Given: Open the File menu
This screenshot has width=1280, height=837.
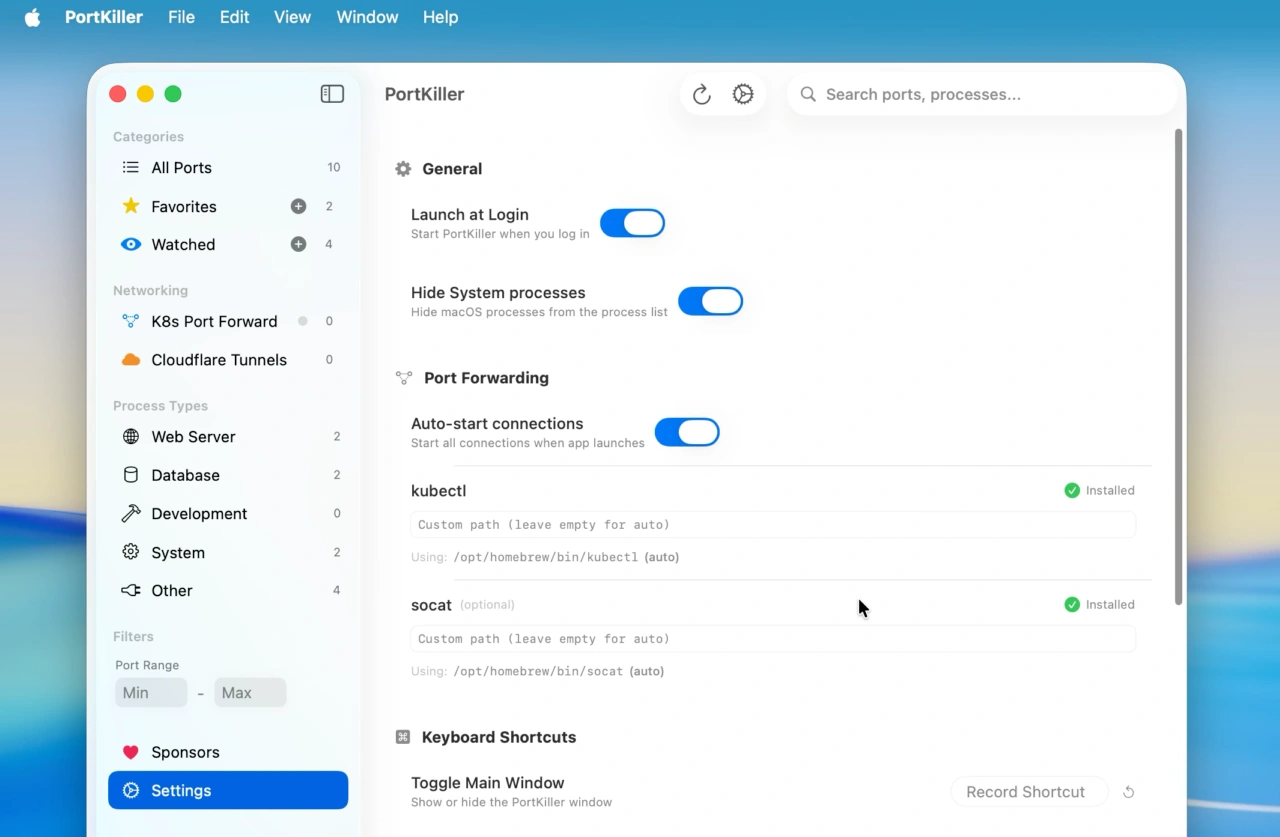Looking at the screenshot, I should [181, 17].
